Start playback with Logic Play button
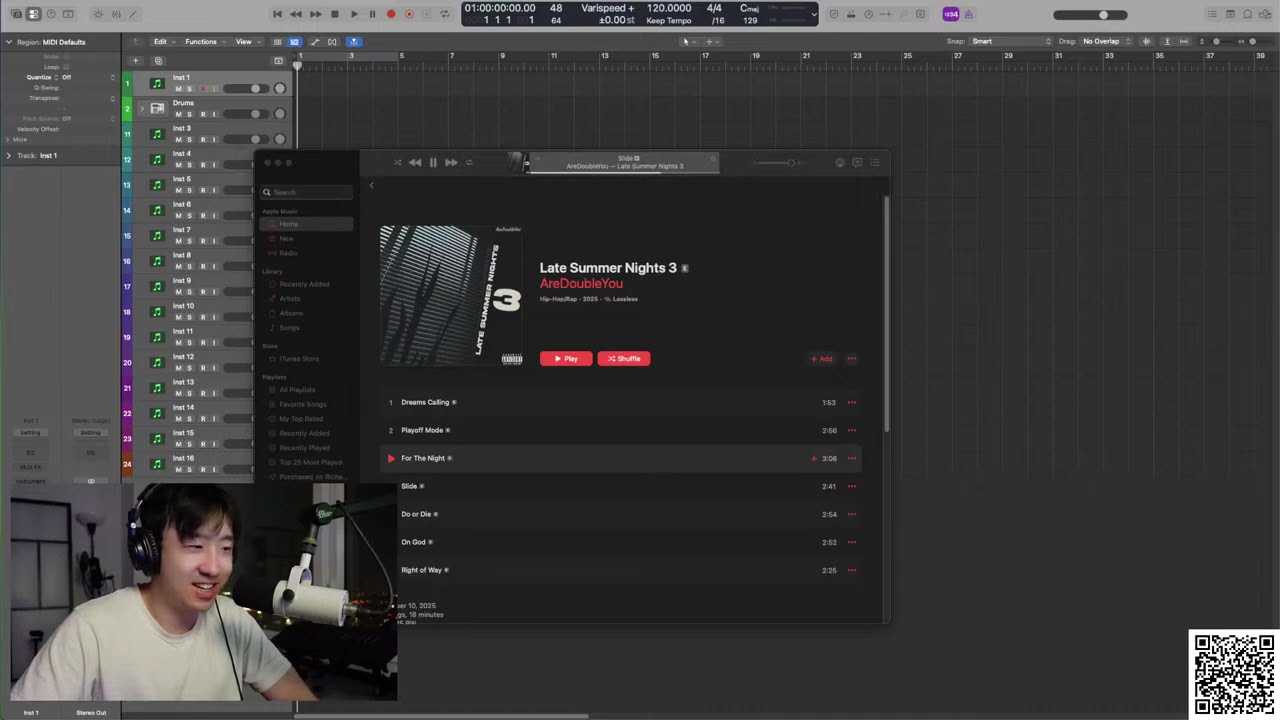Image resolution: width=1280 pixels, height=720 pixels. coord(354,14)
